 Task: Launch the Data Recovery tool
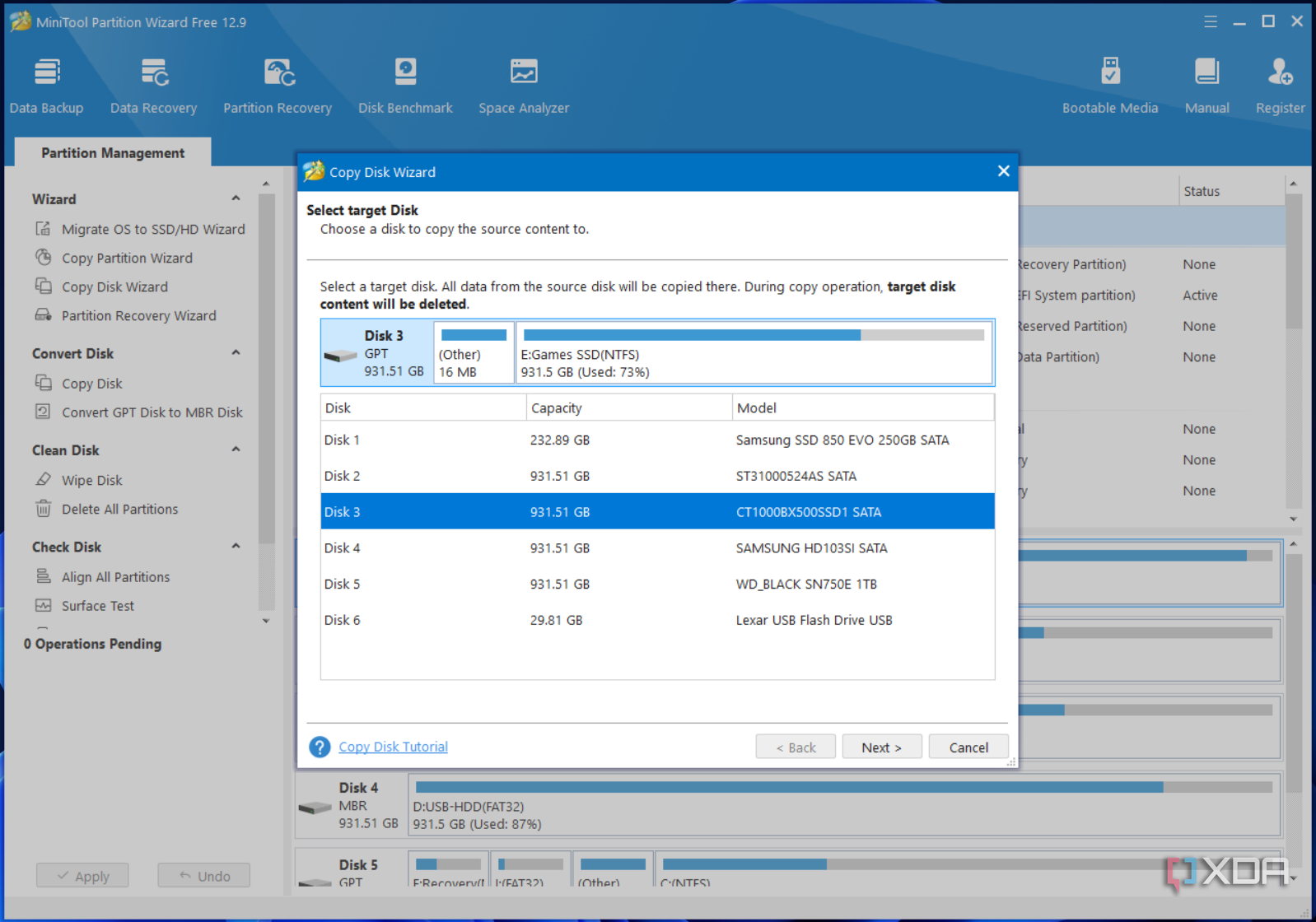[x=154, y=86]
